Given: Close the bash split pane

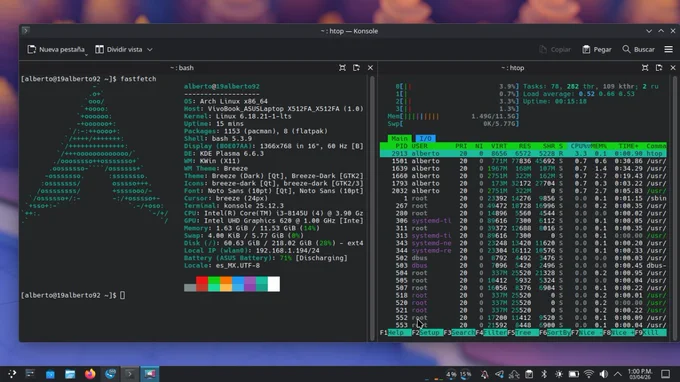Looking at the screenshot, I should point(370,68).
